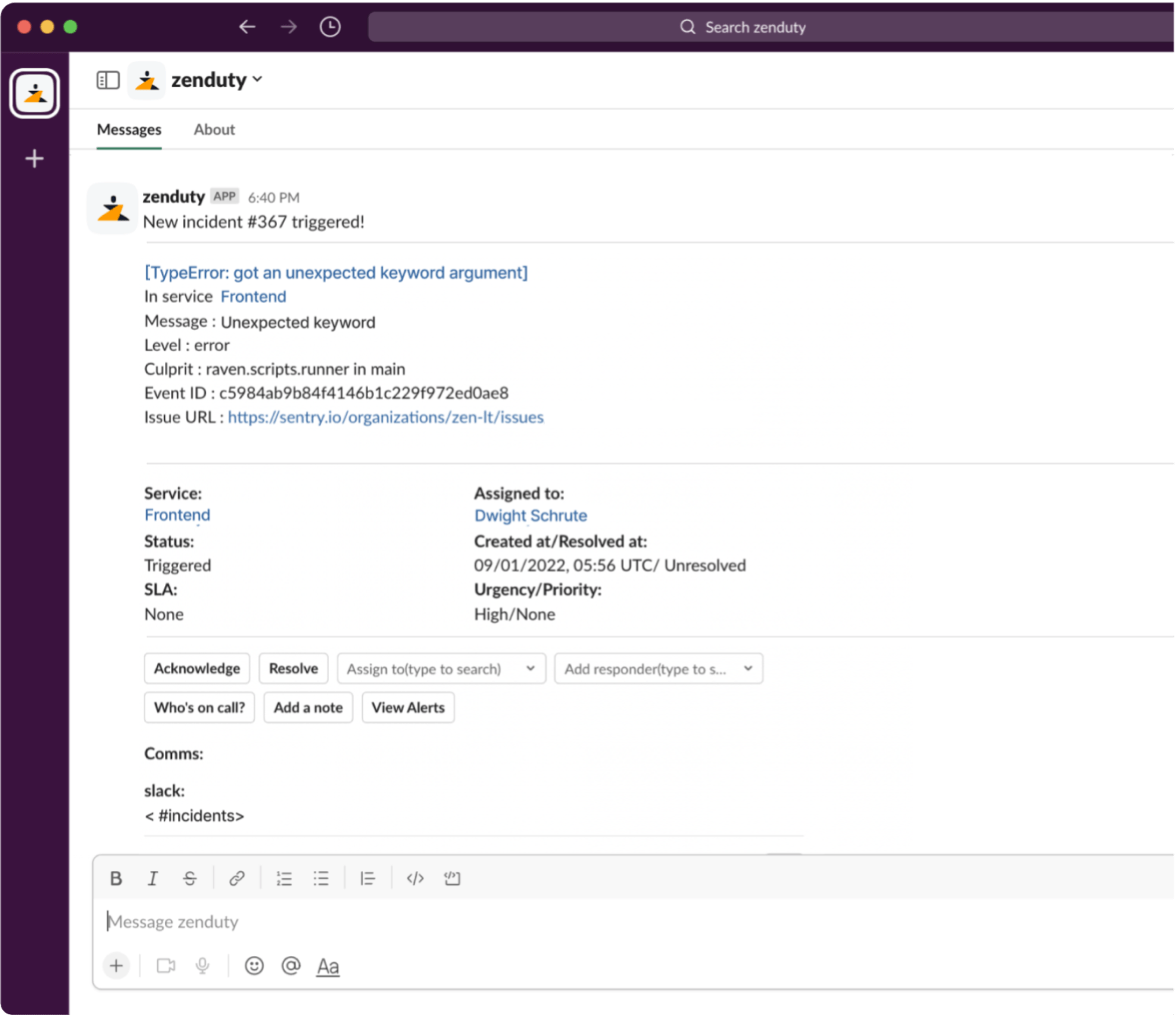Switch to the About tab
This screenshot has width=1176, height=1015.
pos(214,129)
